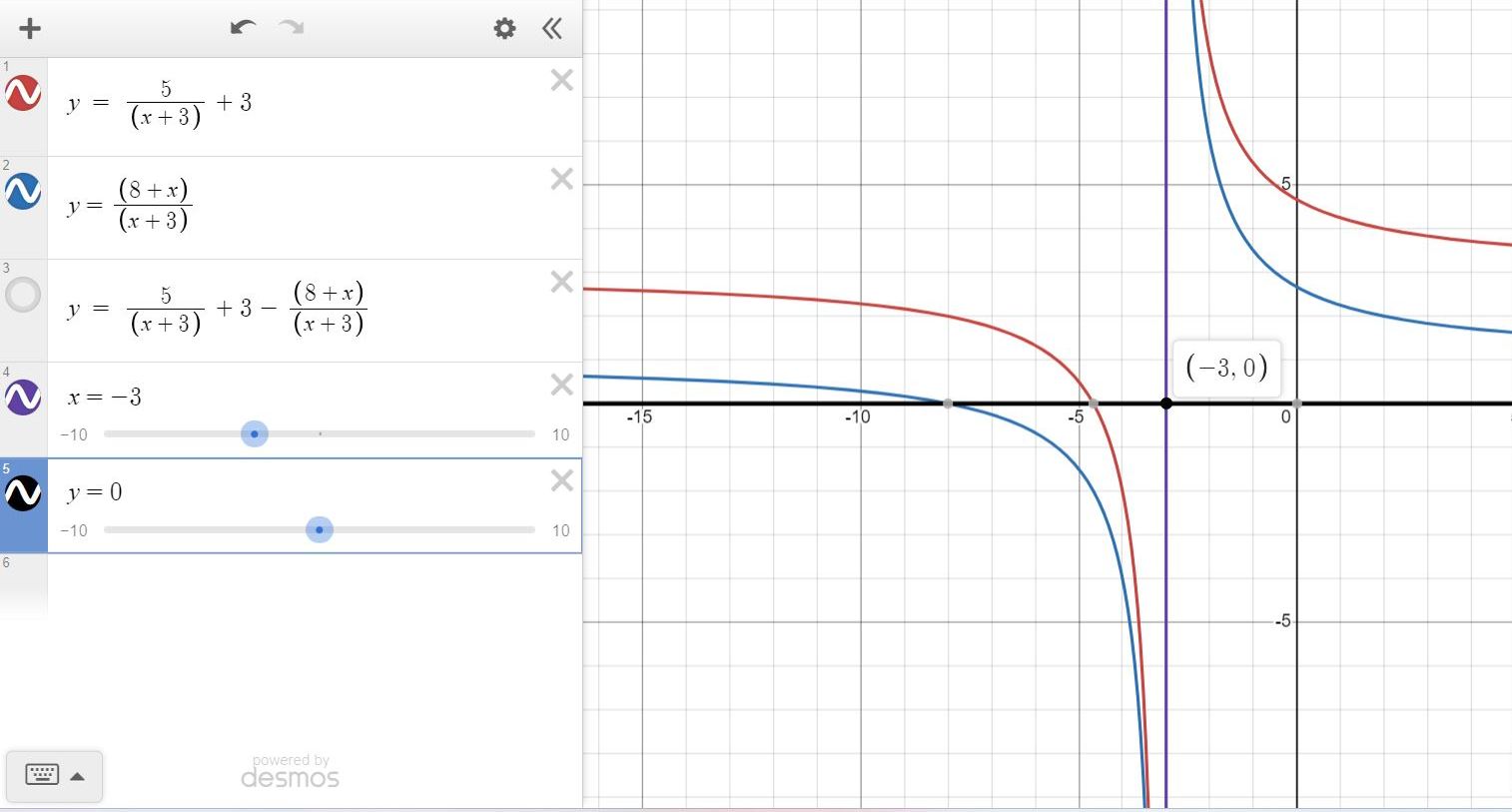This screenshot has width=1512, height=812.
Task: Click into the formula of expression 1
Action: [160, 104]
